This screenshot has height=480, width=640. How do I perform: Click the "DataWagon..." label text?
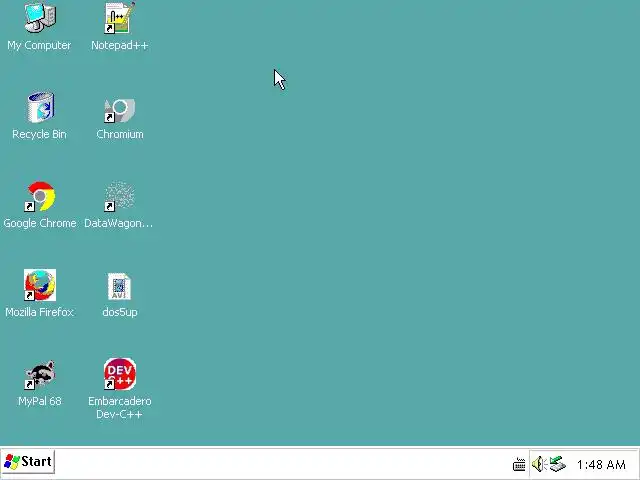pos(118,223)
